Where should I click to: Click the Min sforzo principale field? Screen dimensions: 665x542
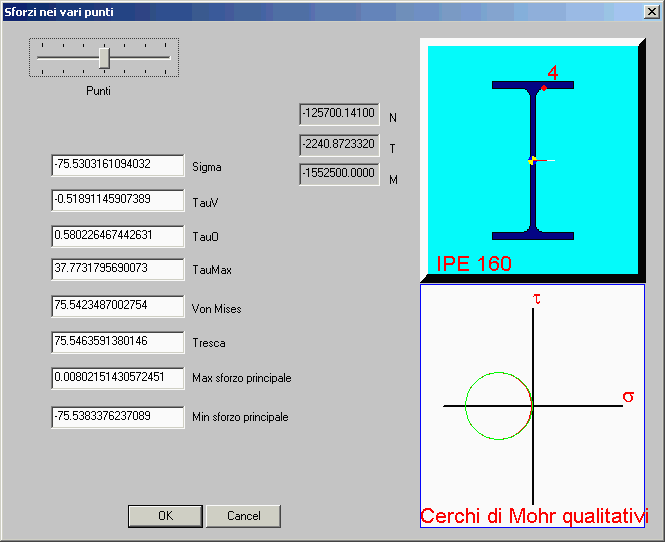pos(118,416)
